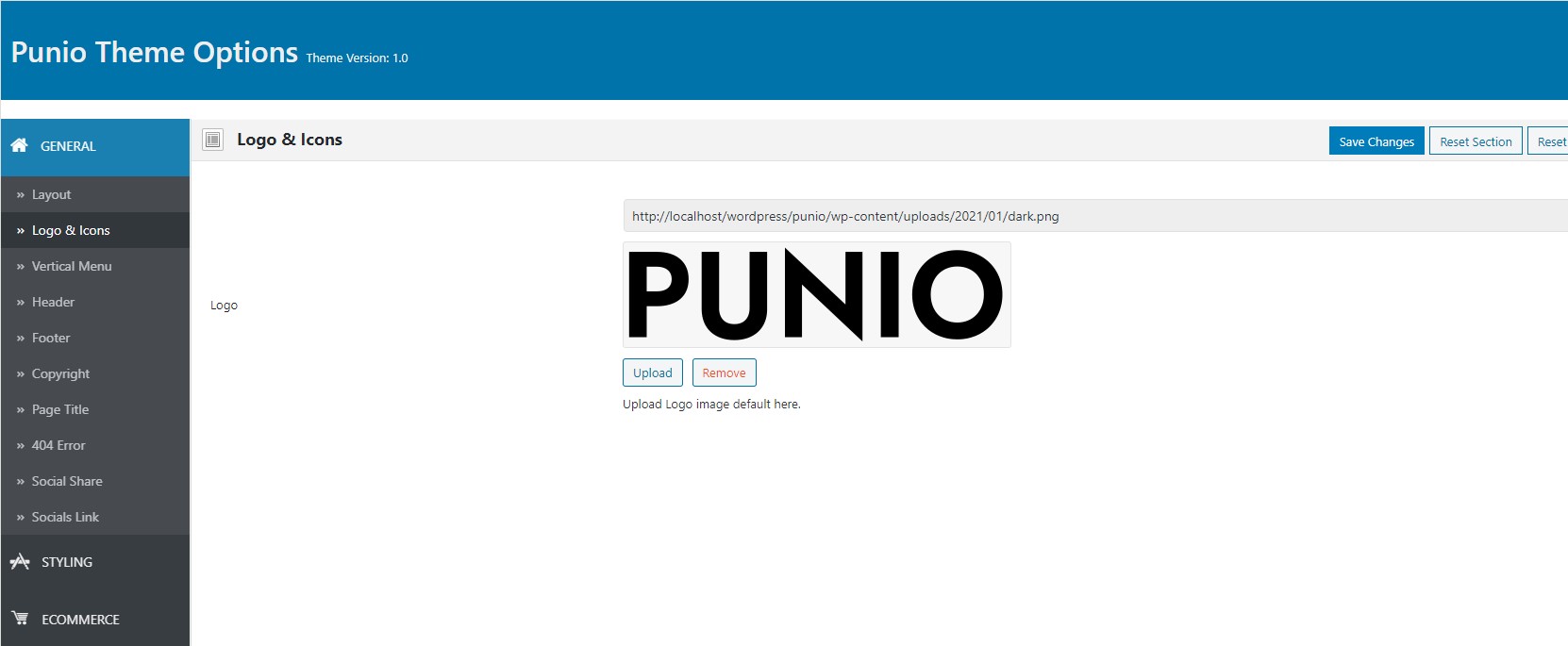Click the Styling section icon
Screen dimensions: 1568x646
[x=20, y=562]
